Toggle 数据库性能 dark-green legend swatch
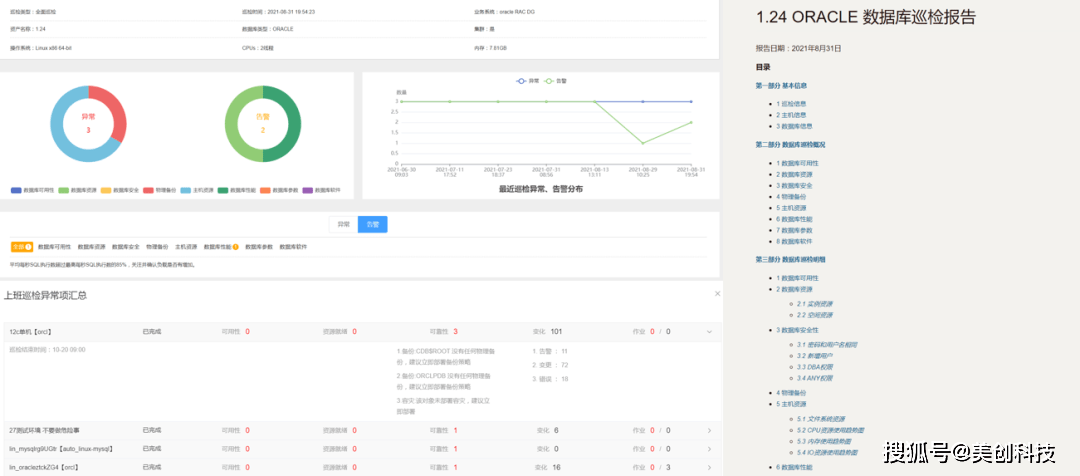 [223, 190]
